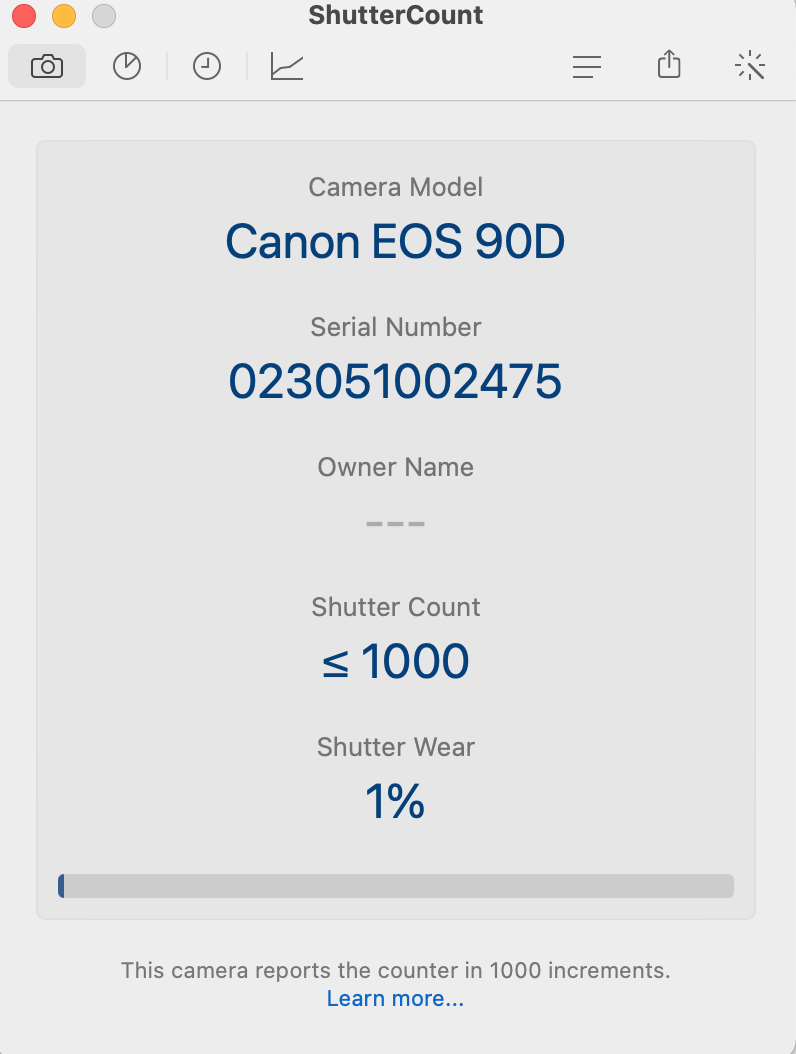Click the empty owner name dashes
This screenshot has width=796, height=1054.
[x=395, y=523]
